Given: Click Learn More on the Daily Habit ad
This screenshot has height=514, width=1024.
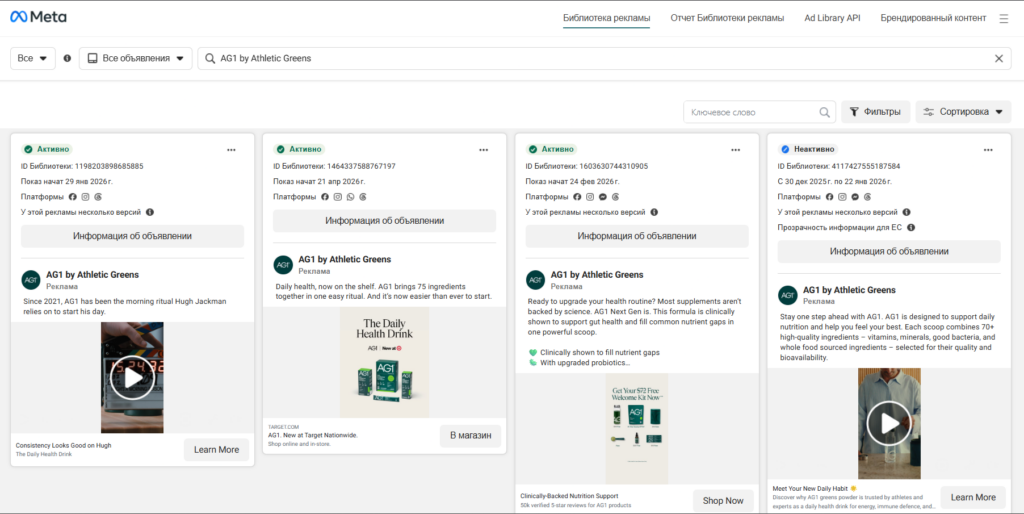Looking at the screenshot, I should tap(973, 498).
